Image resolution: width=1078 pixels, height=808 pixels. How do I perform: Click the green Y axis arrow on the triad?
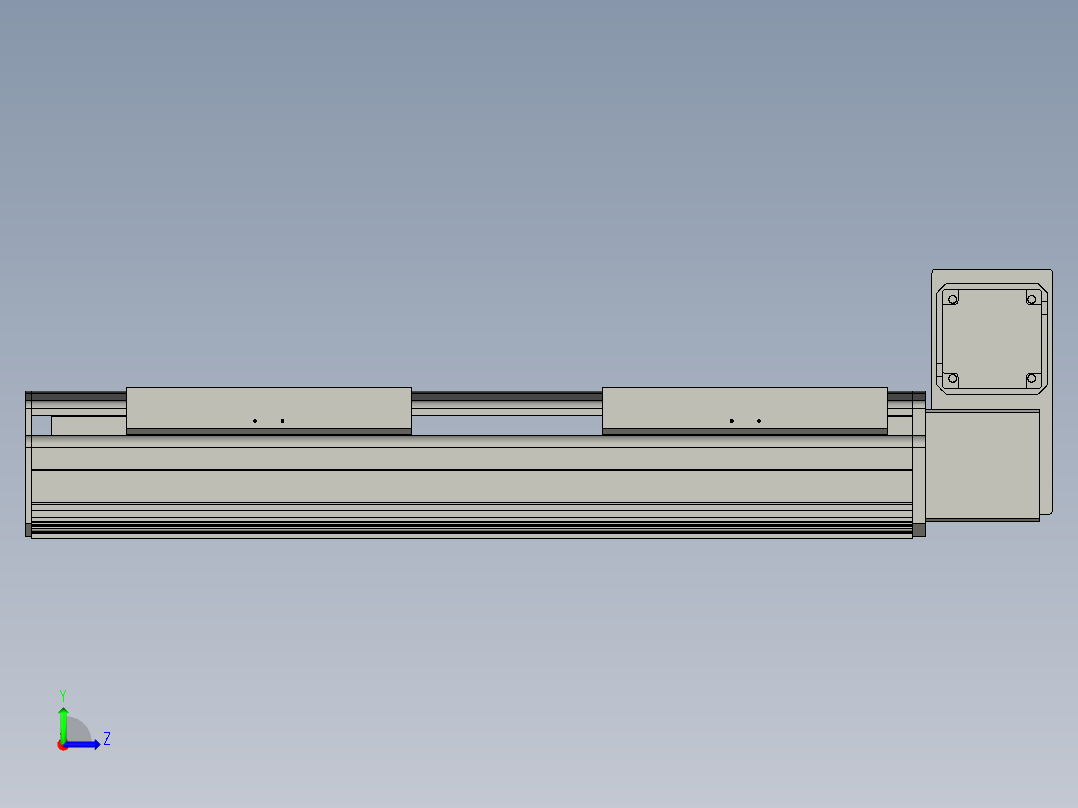[x=63, y=720]
